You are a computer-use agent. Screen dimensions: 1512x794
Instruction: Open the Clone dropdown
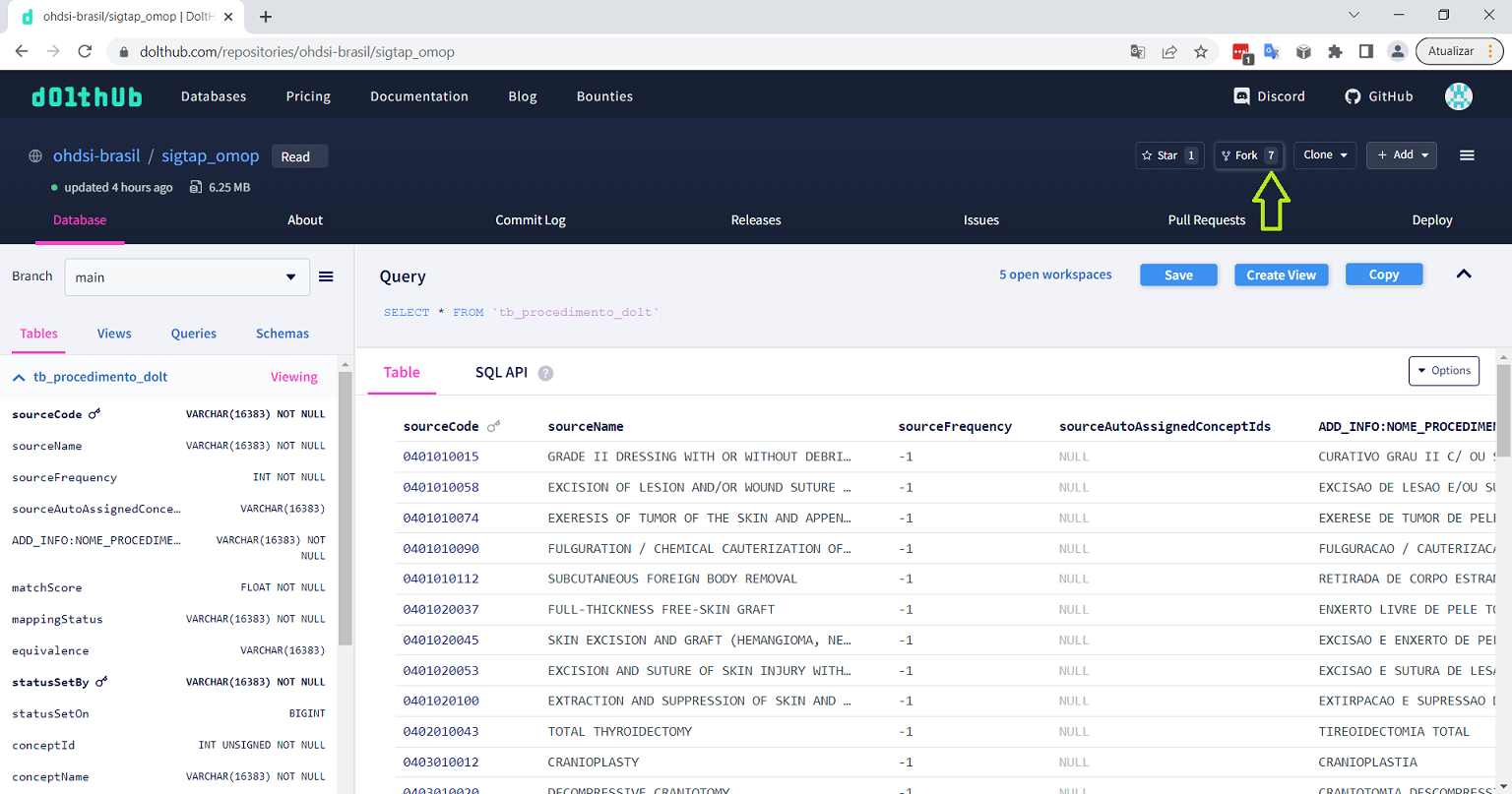1325,155
